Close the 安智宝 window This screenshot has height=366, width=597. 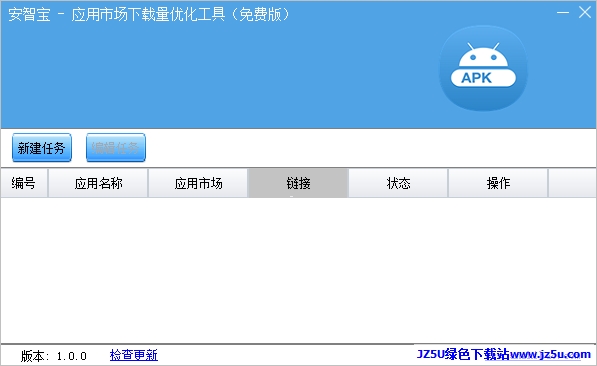pos(585,13)
